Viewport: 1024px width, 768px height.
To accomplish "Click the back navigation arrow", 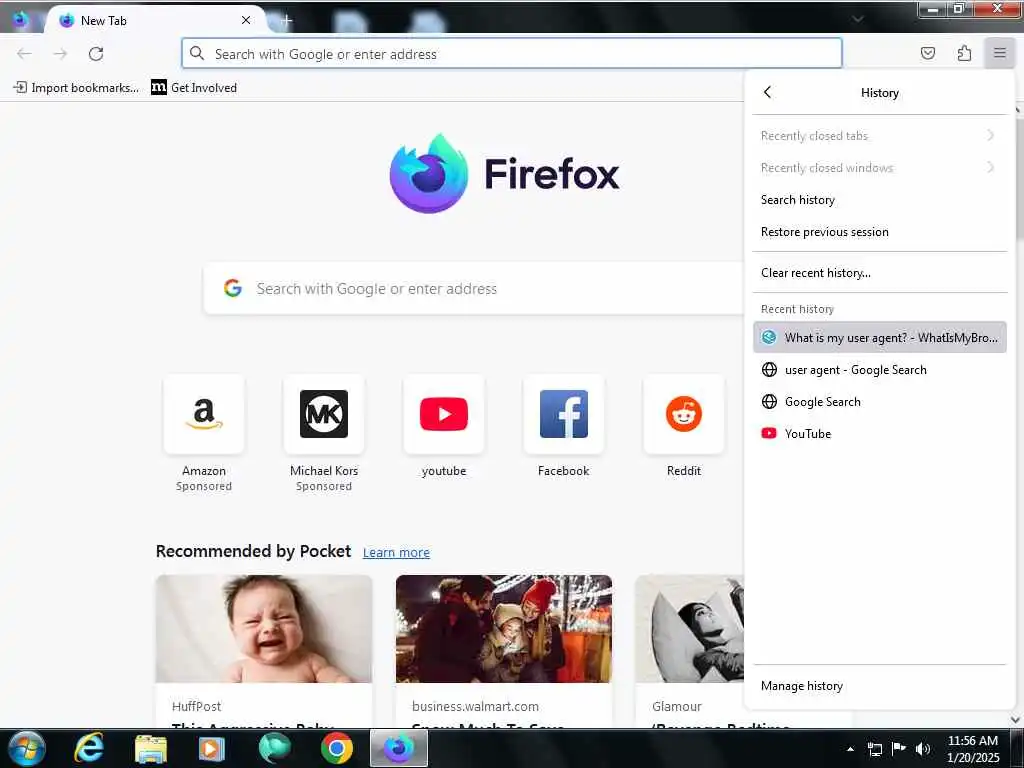I will [24, 54].
